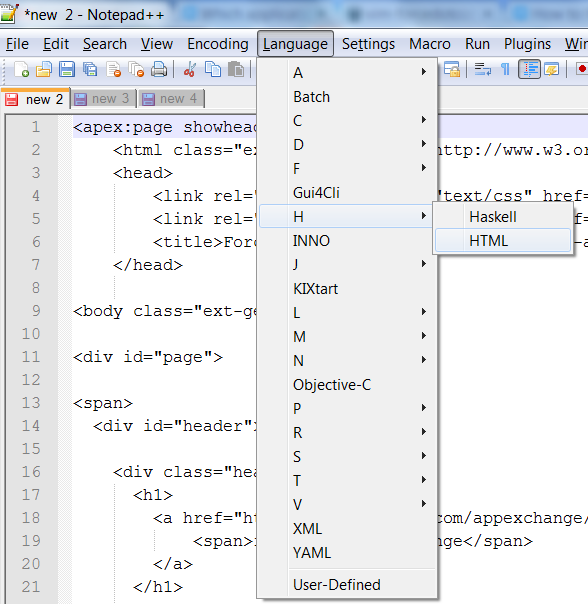Click the <head> tag on line 3
Image resolution: width=588 pixels, height=604 pixels.
[143, 173]
